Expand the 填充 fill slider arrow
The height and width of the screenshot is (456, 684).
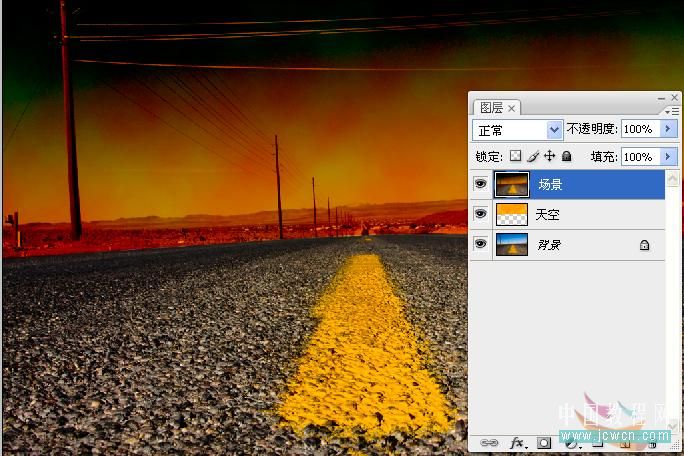point(668,156)
